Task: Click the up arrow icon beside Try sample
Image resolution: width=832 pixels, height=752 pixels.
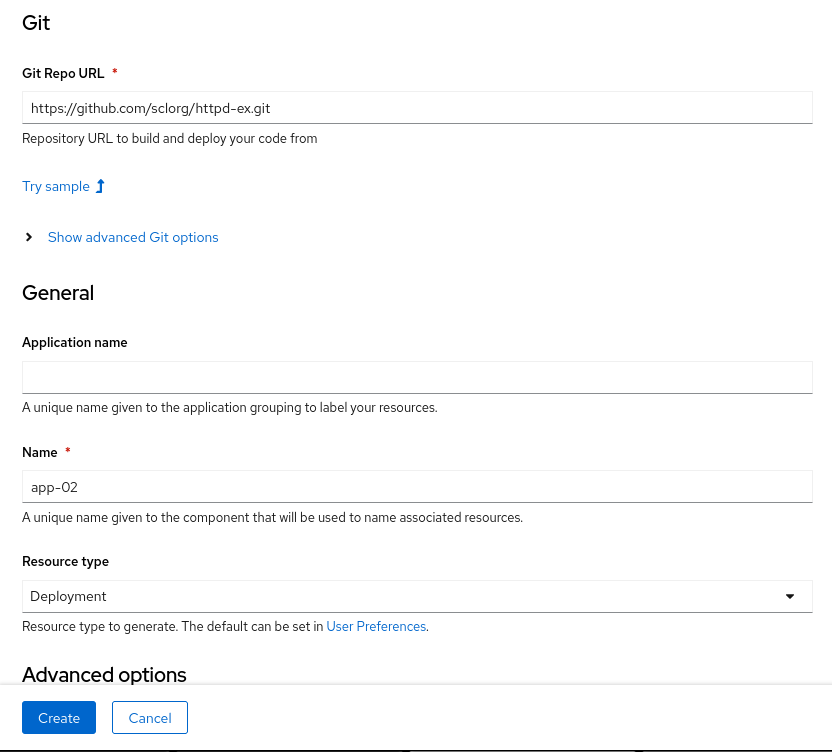Action: pyautogui.click(x=100, y=186)
